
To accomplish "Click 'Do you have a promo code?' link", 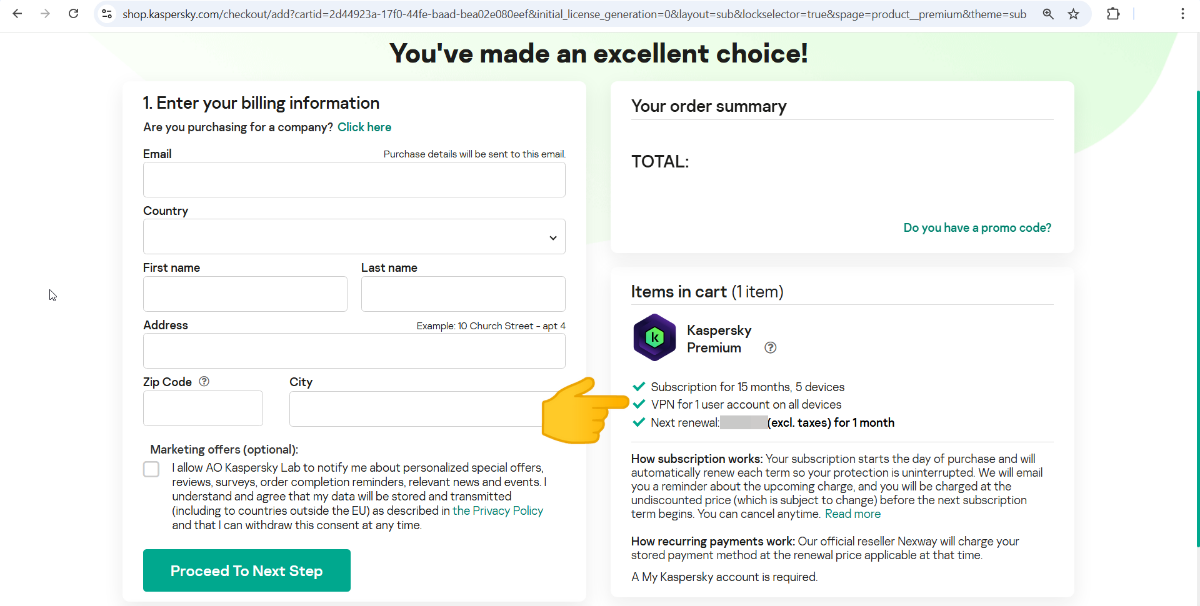I will 977,228.
